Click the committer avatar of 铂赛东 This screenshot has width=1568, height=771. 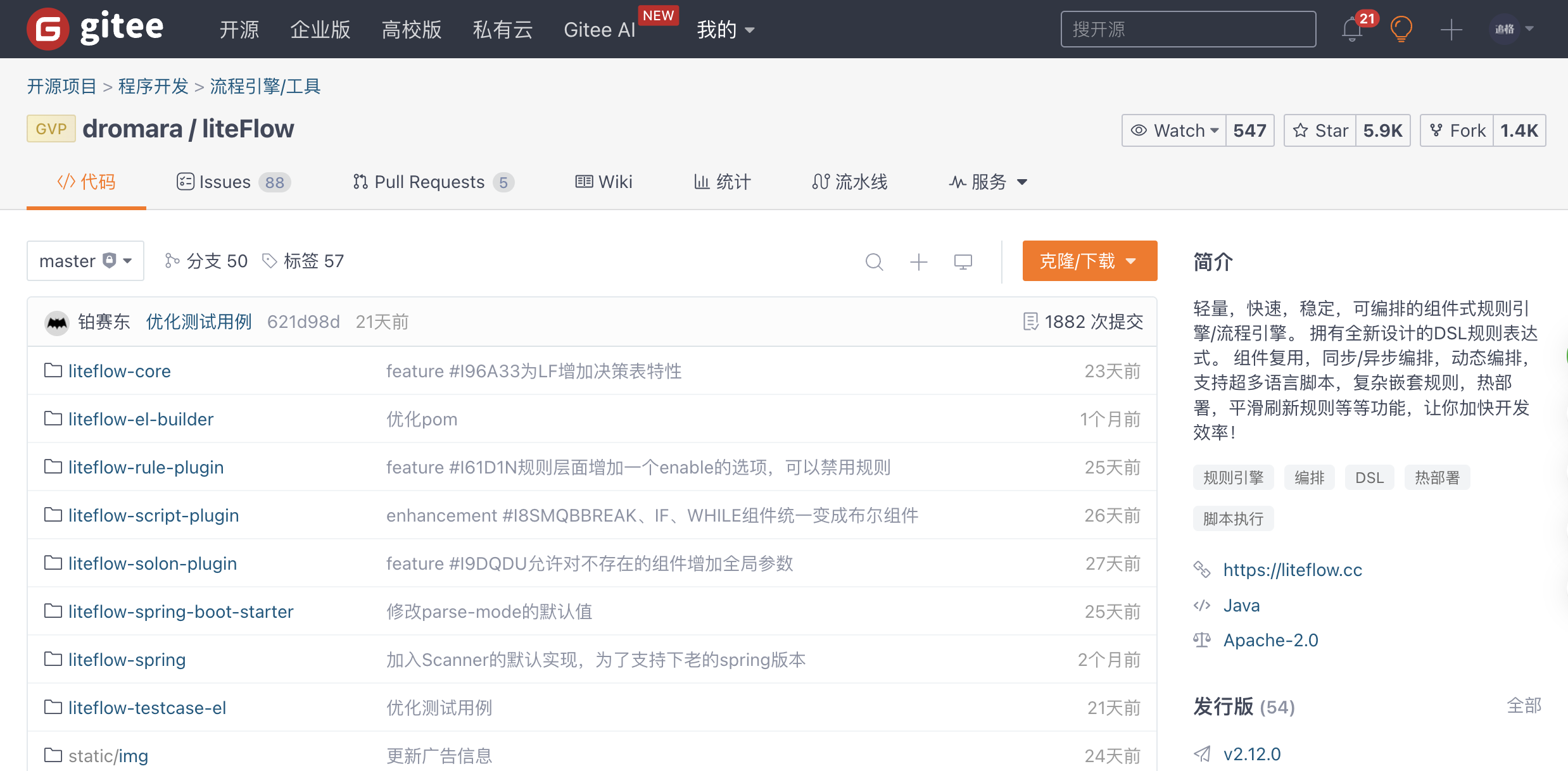coord(57,322)
